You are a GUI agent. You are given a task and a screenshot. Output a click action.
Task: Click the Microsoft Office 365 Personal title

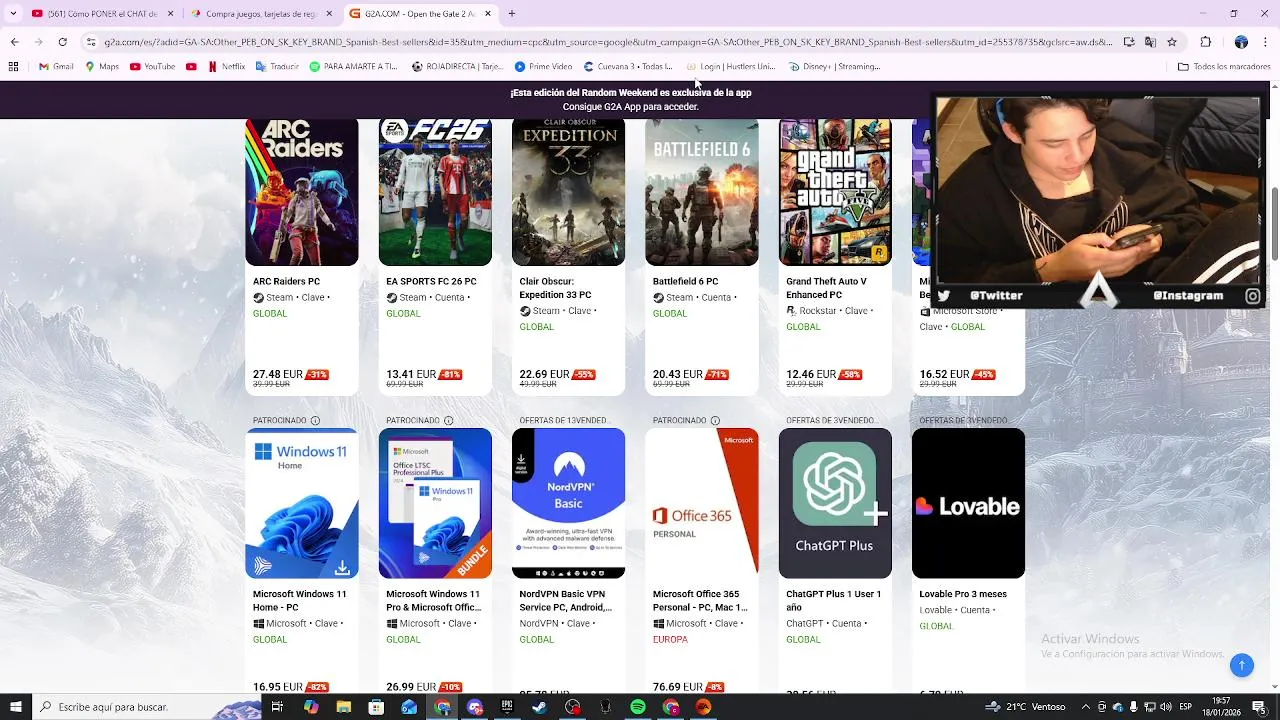click(x=700, y=600)
